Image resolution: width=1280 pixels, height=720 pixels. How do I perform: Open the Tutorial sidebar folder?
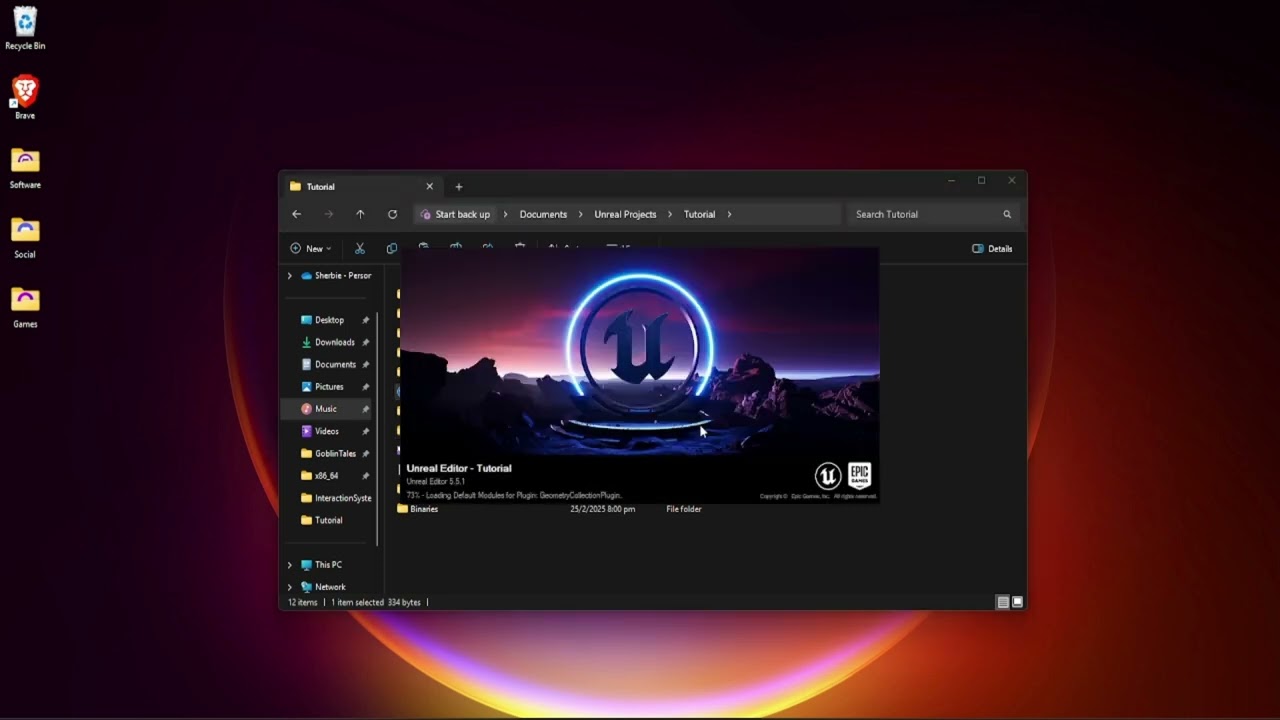point(329,520)
